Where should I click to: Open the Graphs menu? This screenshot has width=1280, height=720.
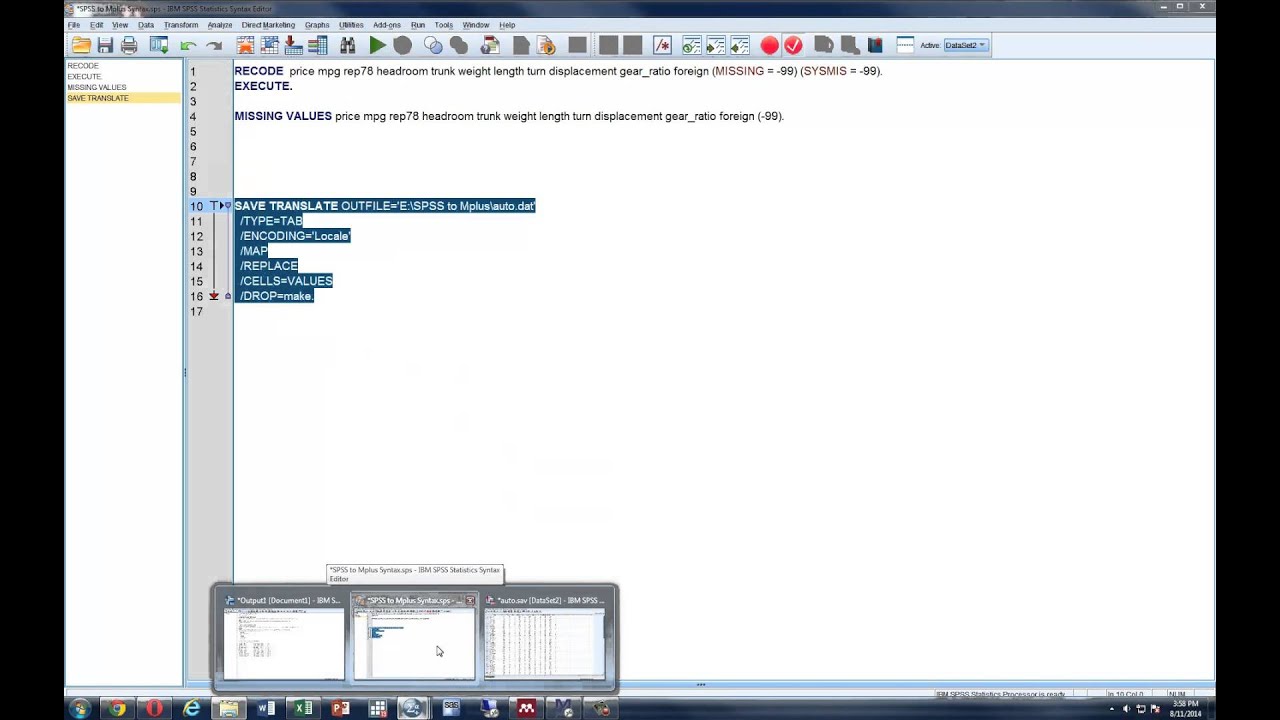click(x=317, y=25)
